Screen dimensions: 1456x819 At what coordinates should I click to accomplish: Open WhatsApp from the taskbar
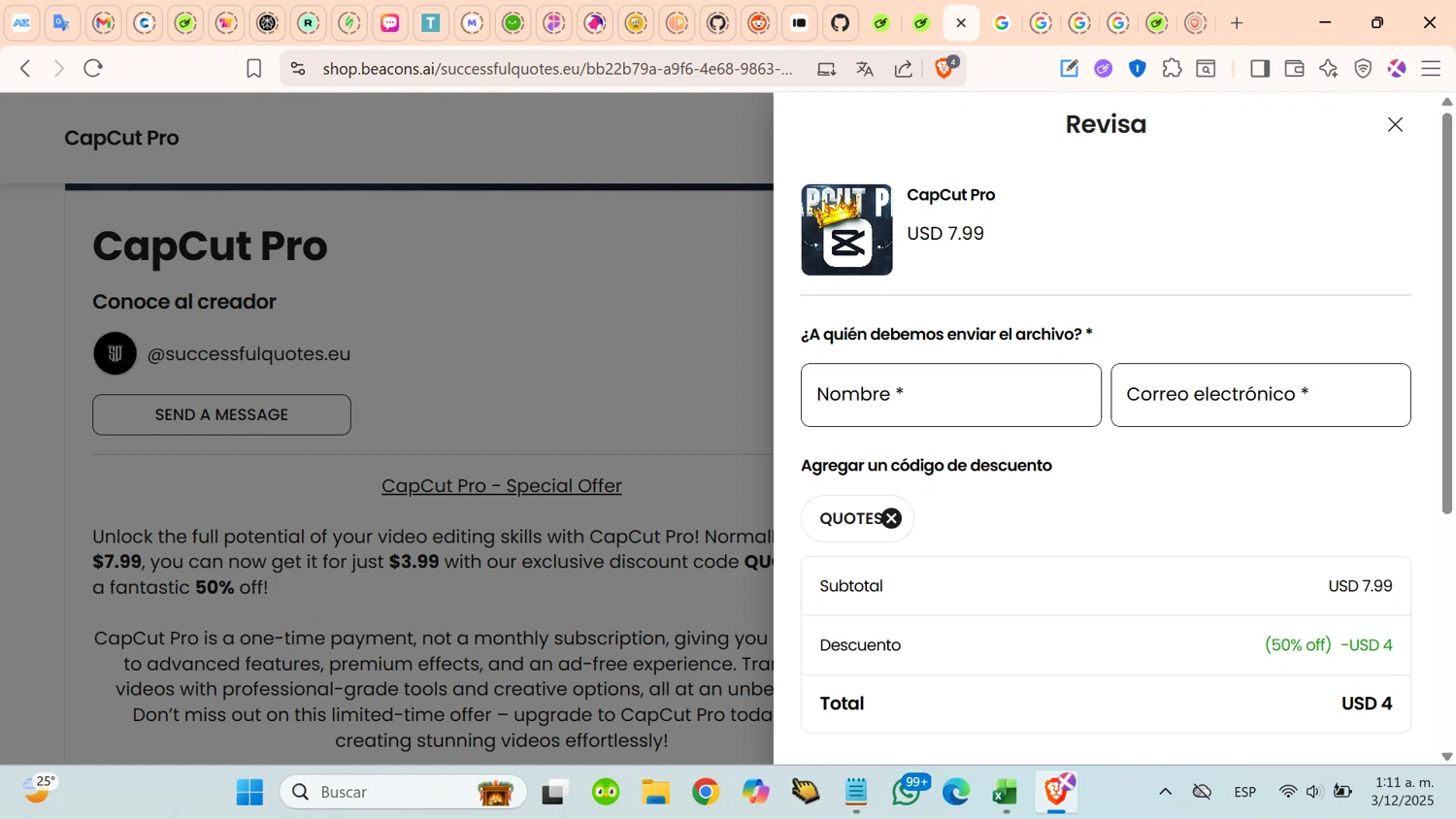click(907, 792)
